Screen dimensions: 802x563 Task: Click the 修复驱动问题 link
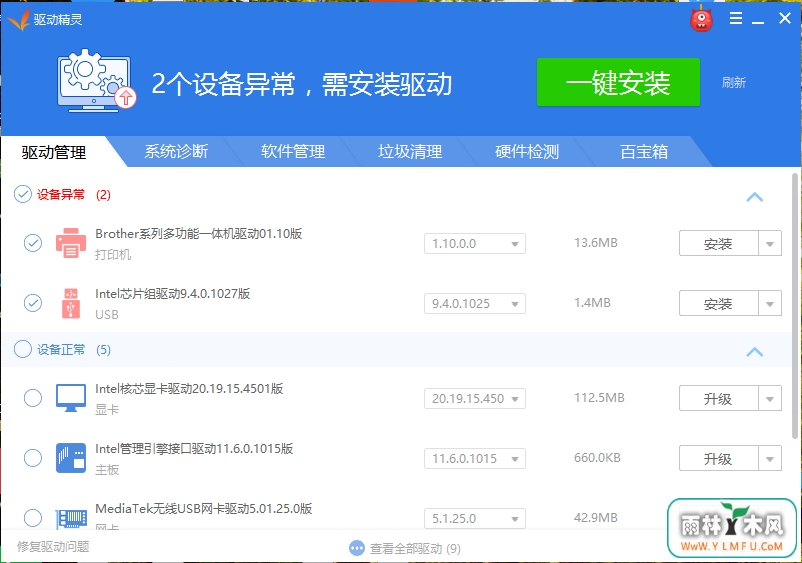[x=53, y=547]
